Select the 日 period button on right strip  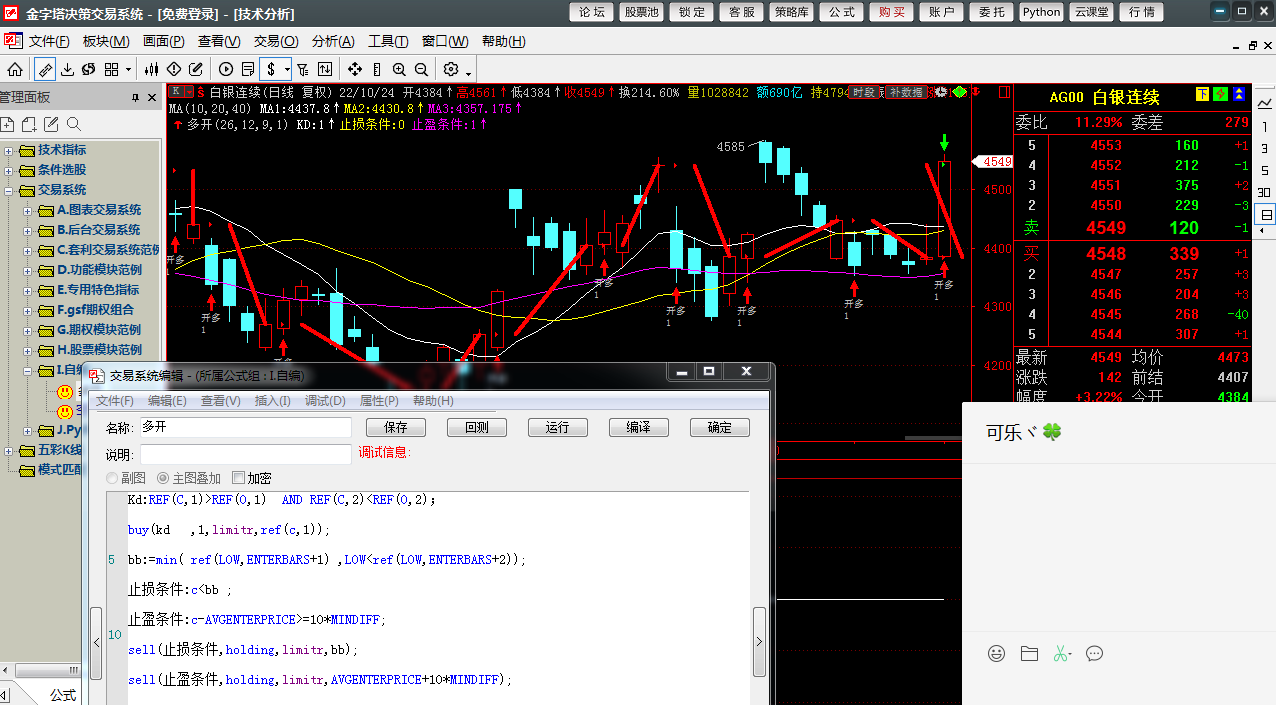tap(1265, 215)
